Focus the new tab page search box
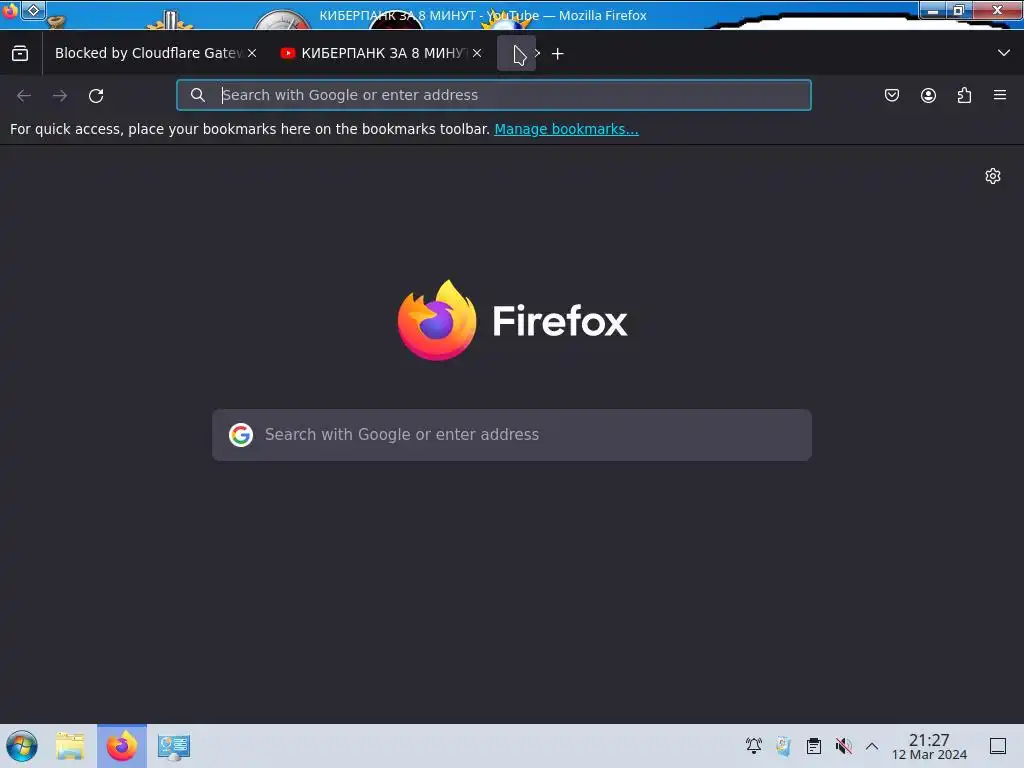The image size is (1024, 768). click(x=512, y=435)
